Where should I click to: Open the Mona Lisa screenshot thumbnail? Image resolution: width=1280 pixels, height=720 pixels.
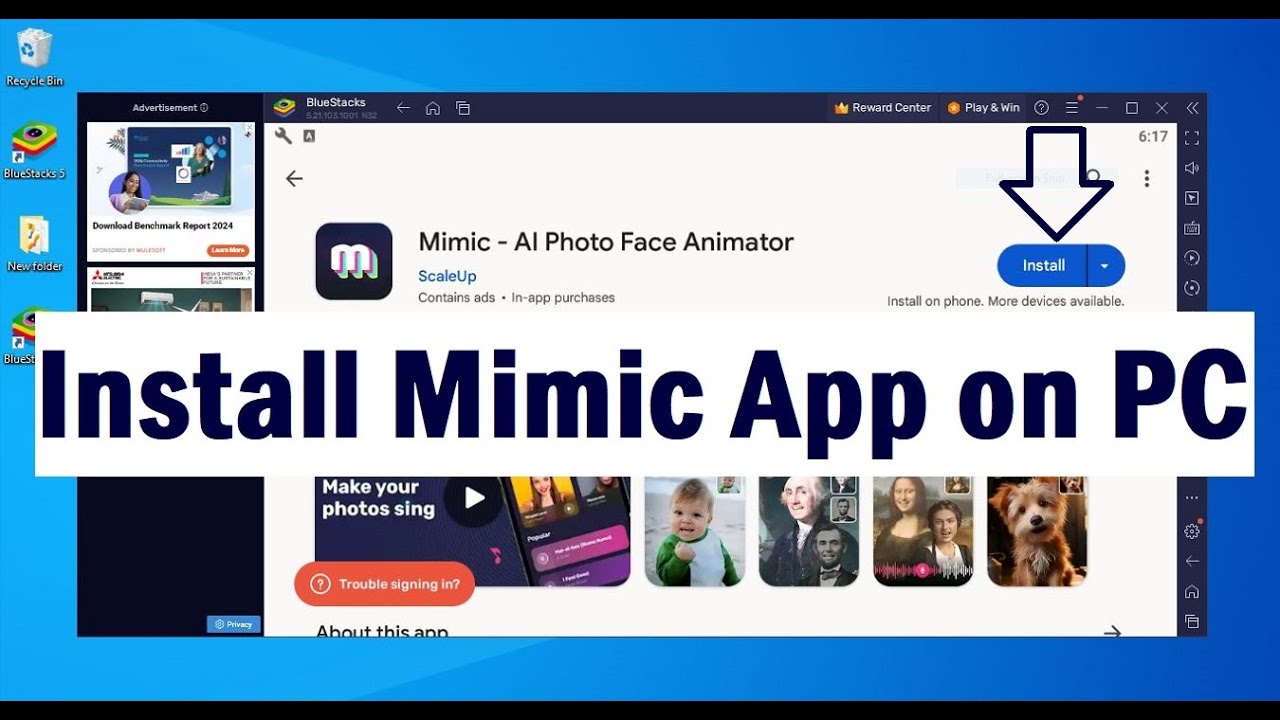point(923,531)
